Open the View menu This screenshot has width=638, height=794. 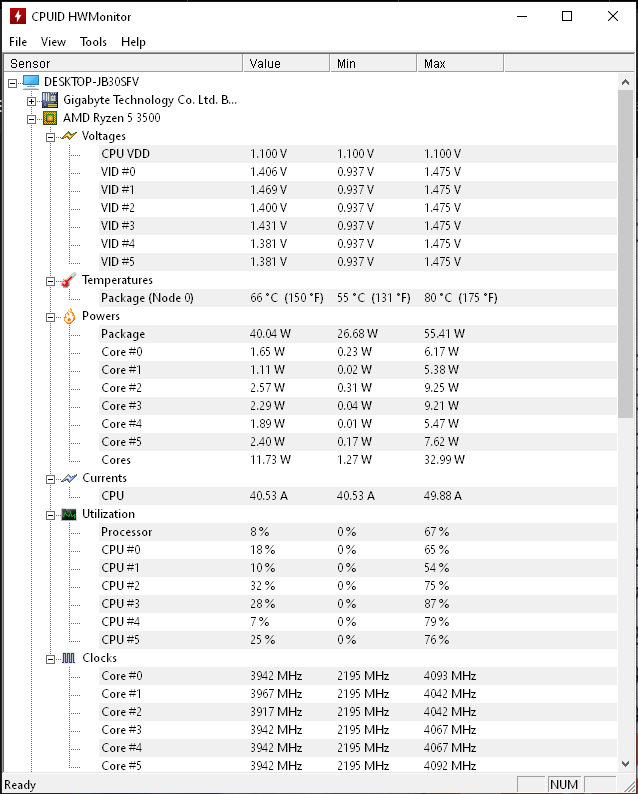[x=53, y=42]
